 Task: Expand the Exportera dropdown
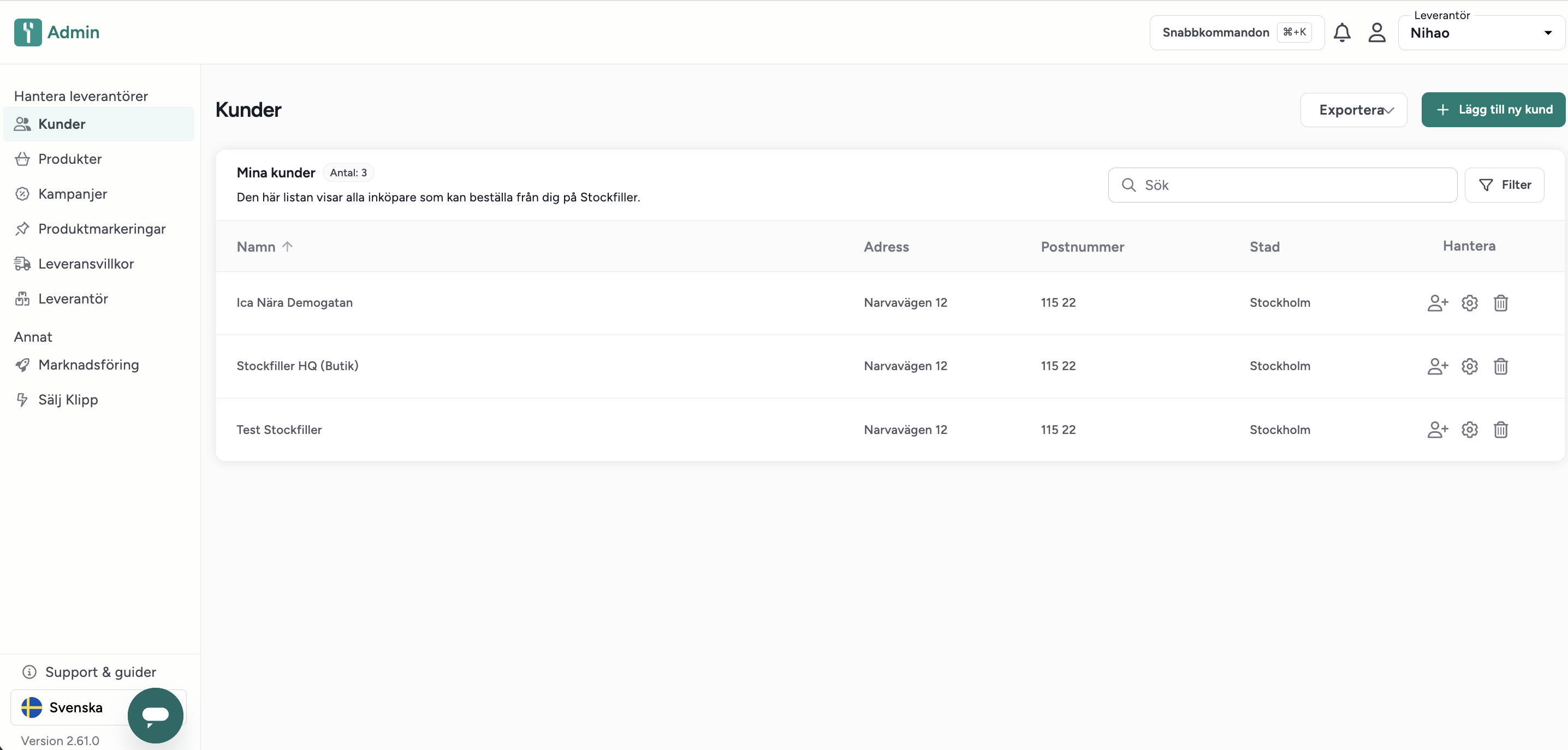click(x=1354, y=110)
